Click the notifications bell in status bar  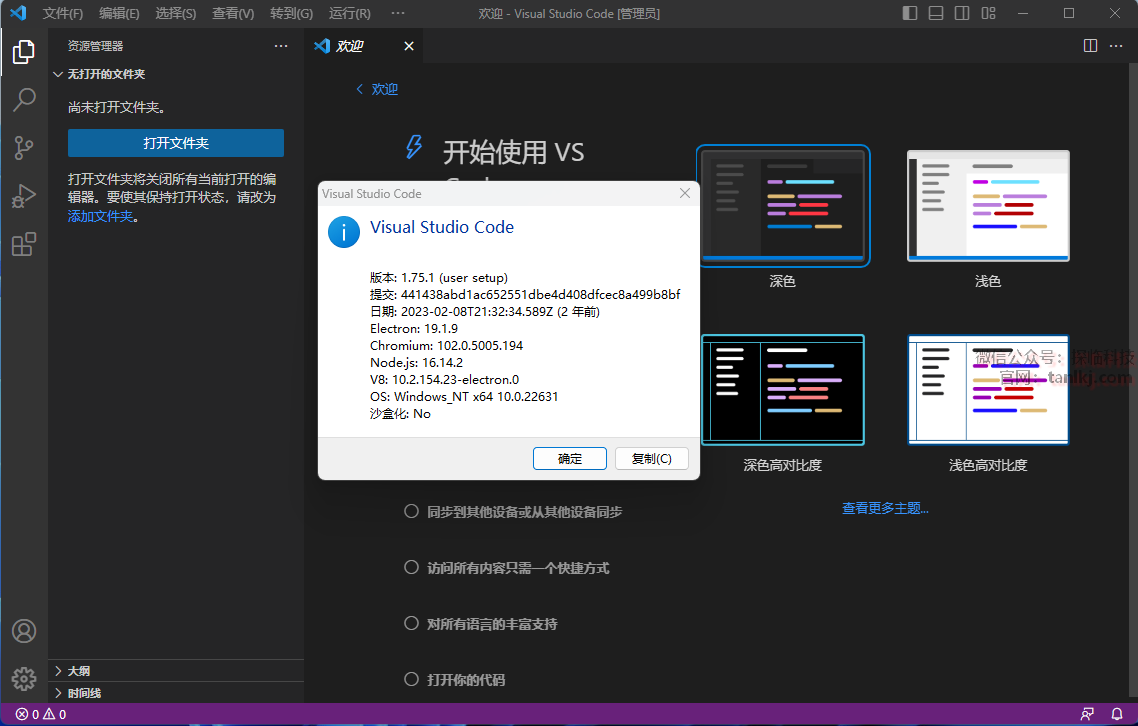pos(1117,714)
